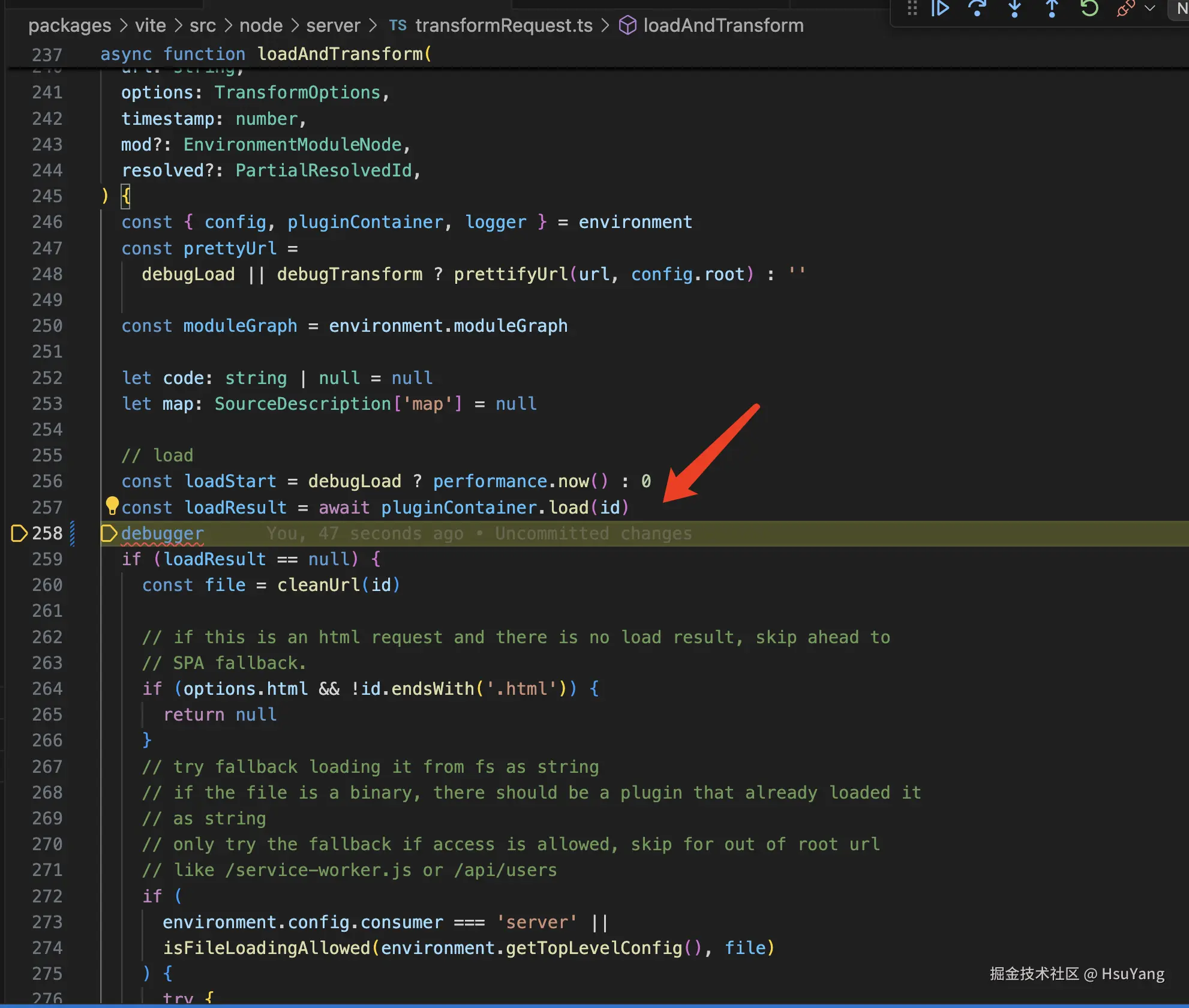The height and width of the screenshot is (1008, 1189).
Task: Open the dropdown arrow beside Disconnect
Action: point(1150,9)
